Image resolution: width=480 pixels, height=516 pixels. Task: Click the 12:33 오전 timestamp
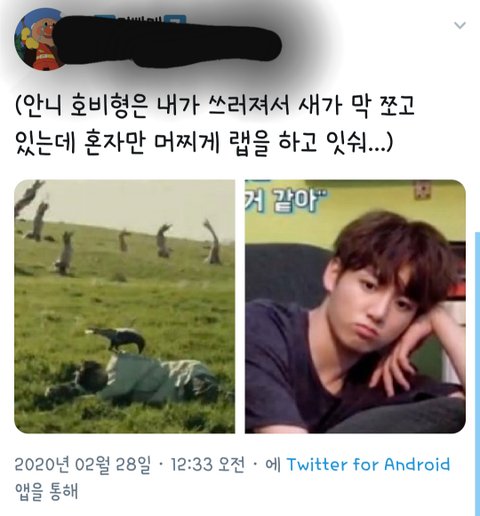[x=208, y=465]
